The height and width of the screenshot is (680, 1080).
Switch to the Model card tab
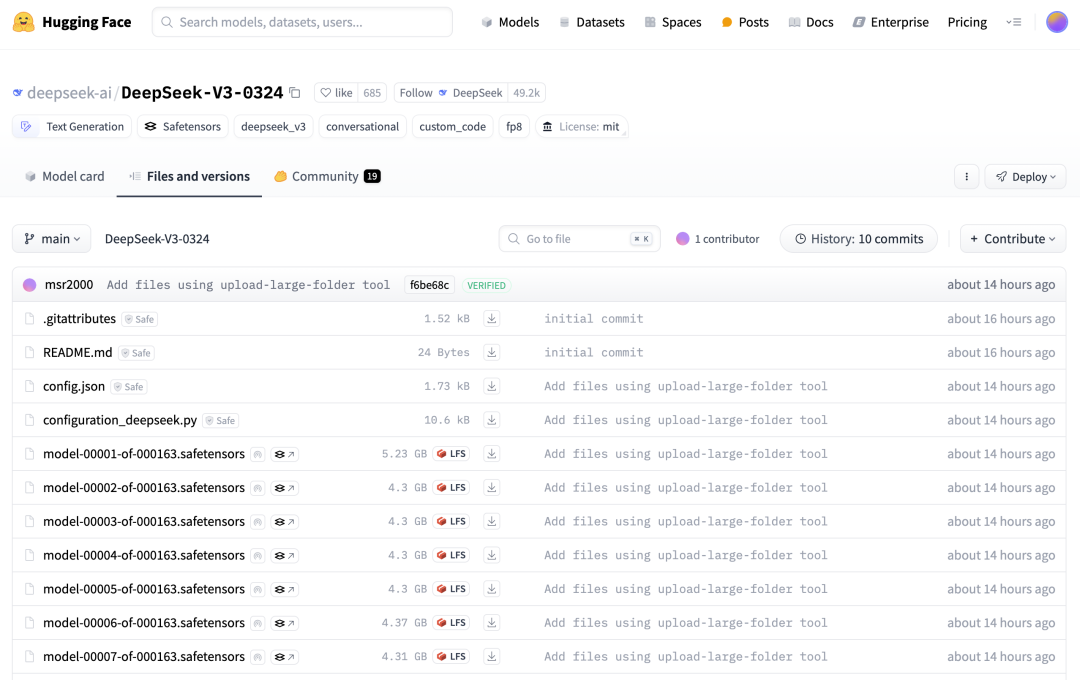pos(65,176)
